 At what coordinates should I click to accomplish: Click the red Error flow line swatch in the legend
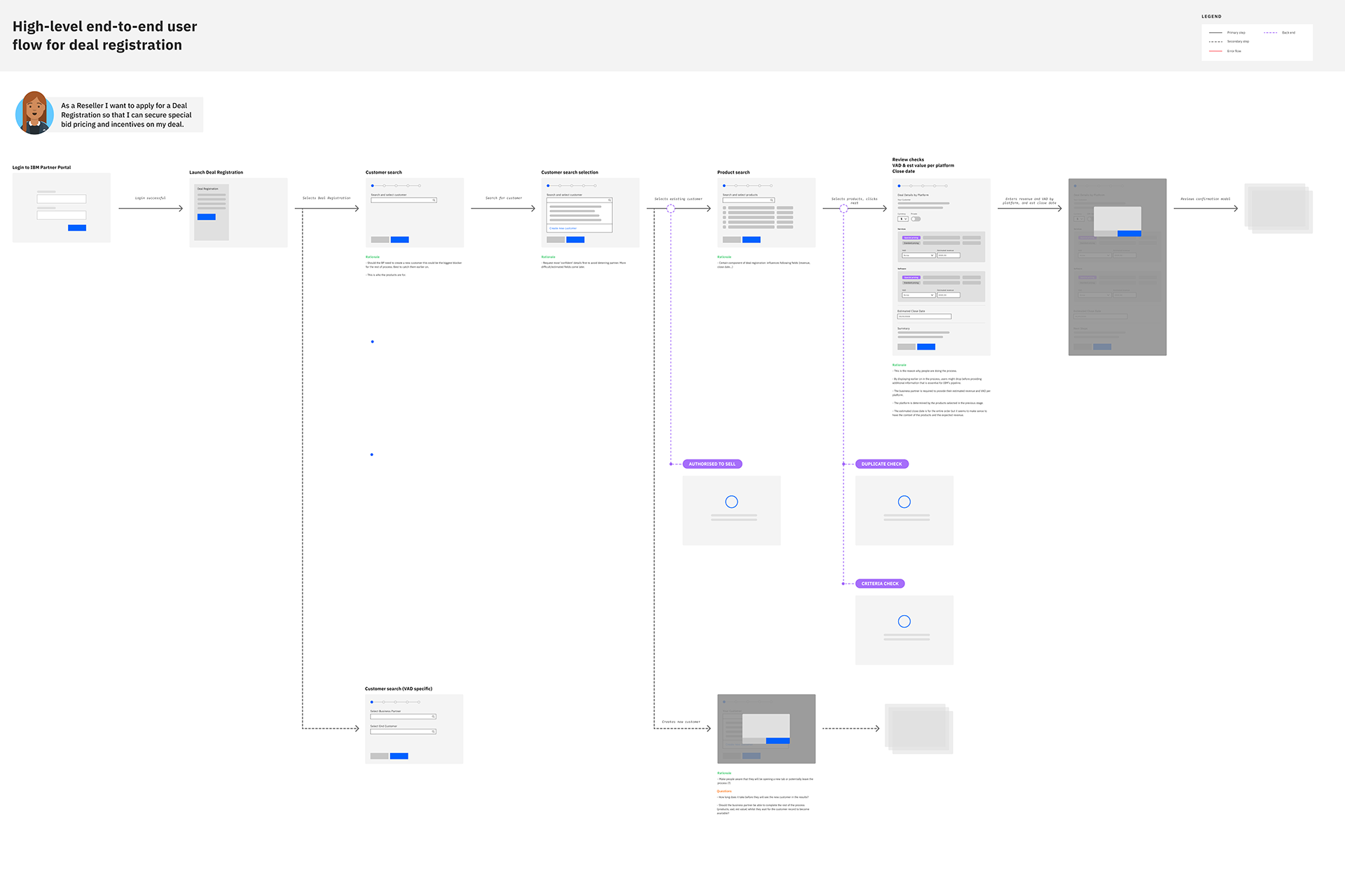[x=1216, y=50]
